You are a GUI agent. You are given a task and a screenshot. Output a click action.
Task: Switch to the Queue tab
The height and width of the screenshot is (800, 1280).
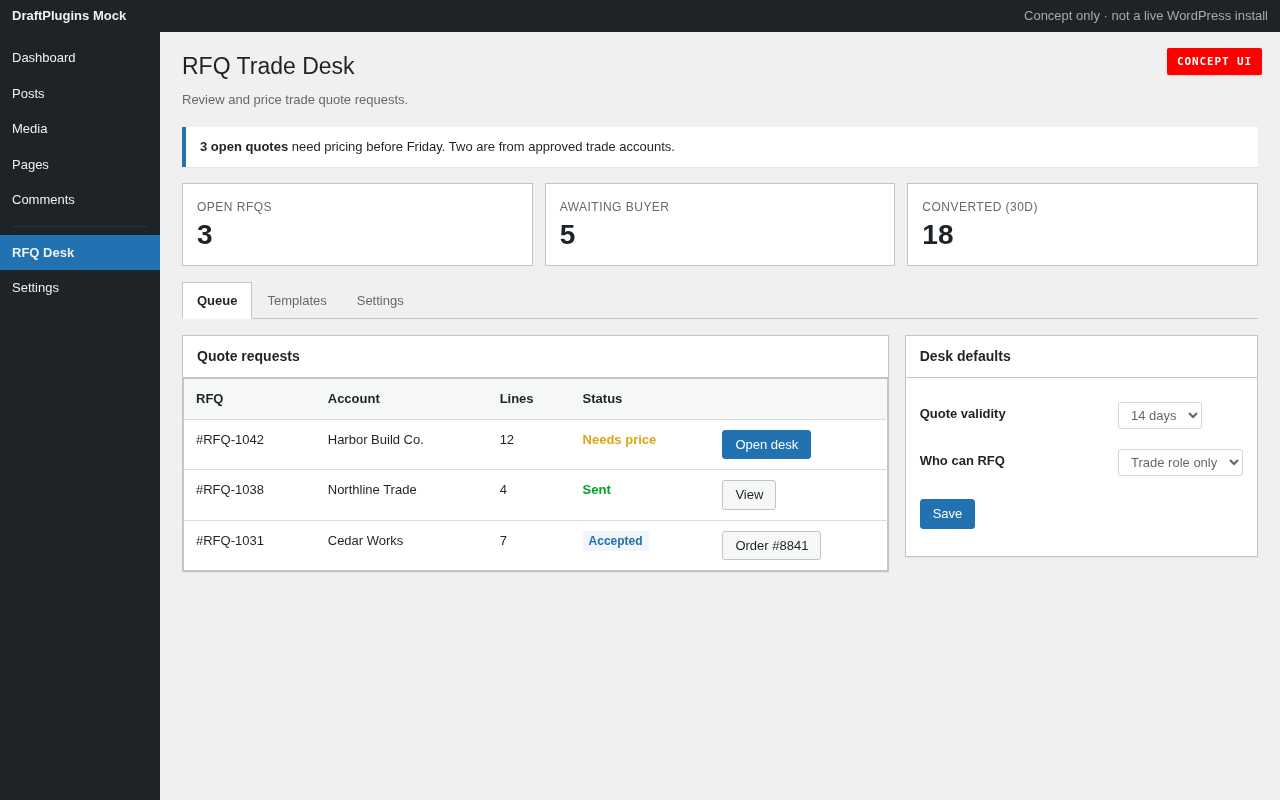(x=217, y=300)
